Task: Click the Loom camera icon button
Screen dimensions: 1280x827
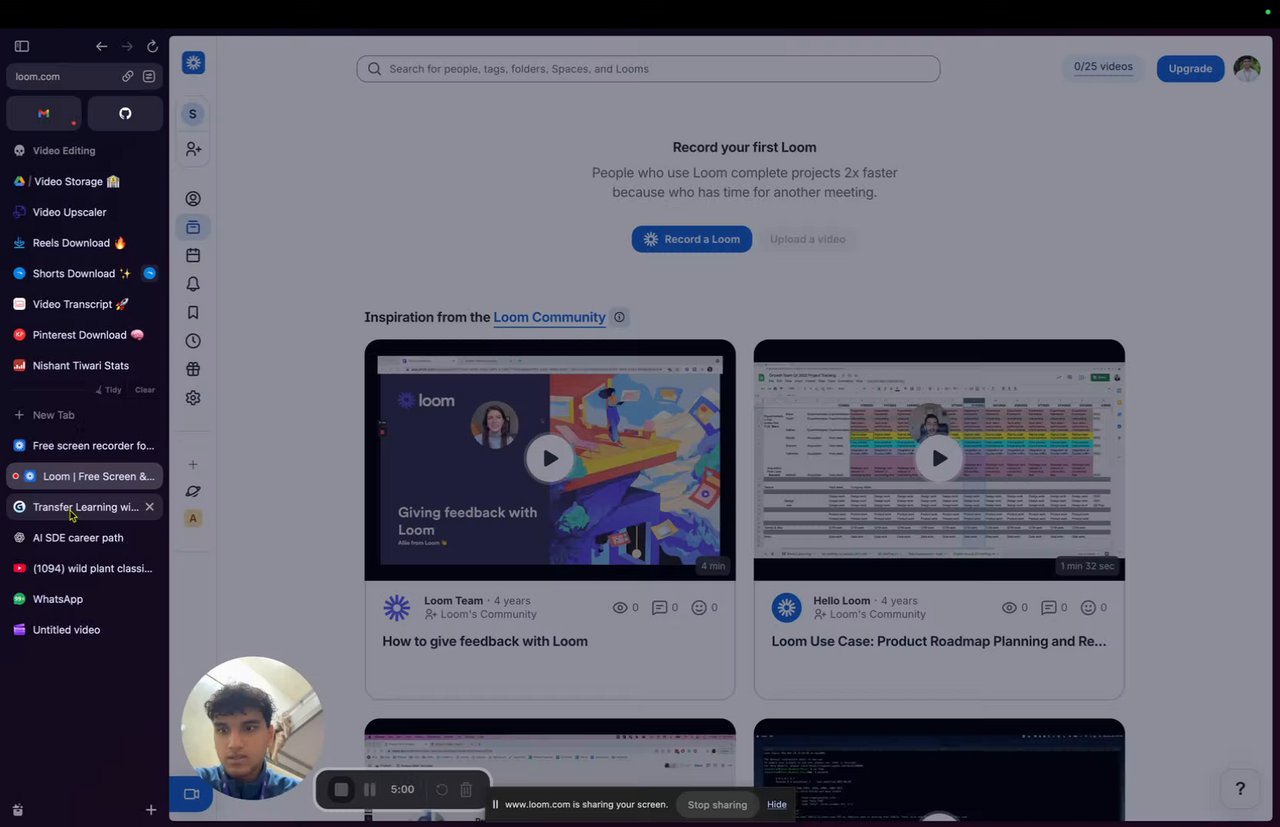Action: (x=191, y=794)
